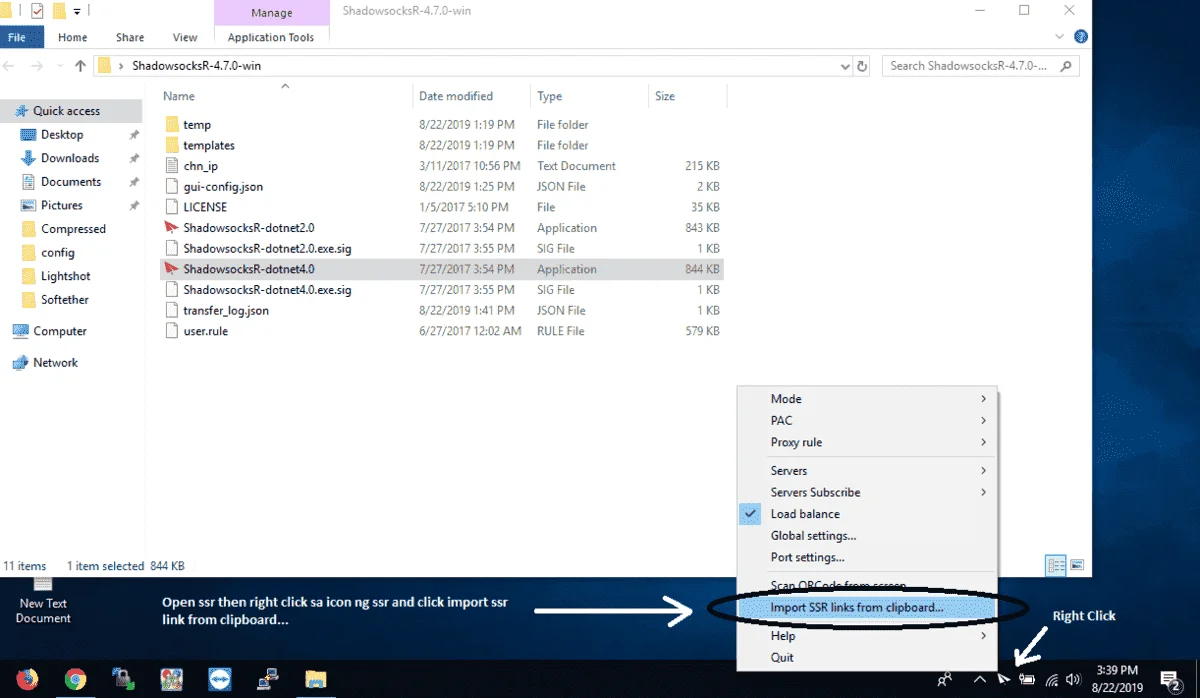The width and height of the screenshot is (1200, 698).
Task: Select the ShadowsocksR-dotnet4.0 application icon
Action: coord(171,269)
